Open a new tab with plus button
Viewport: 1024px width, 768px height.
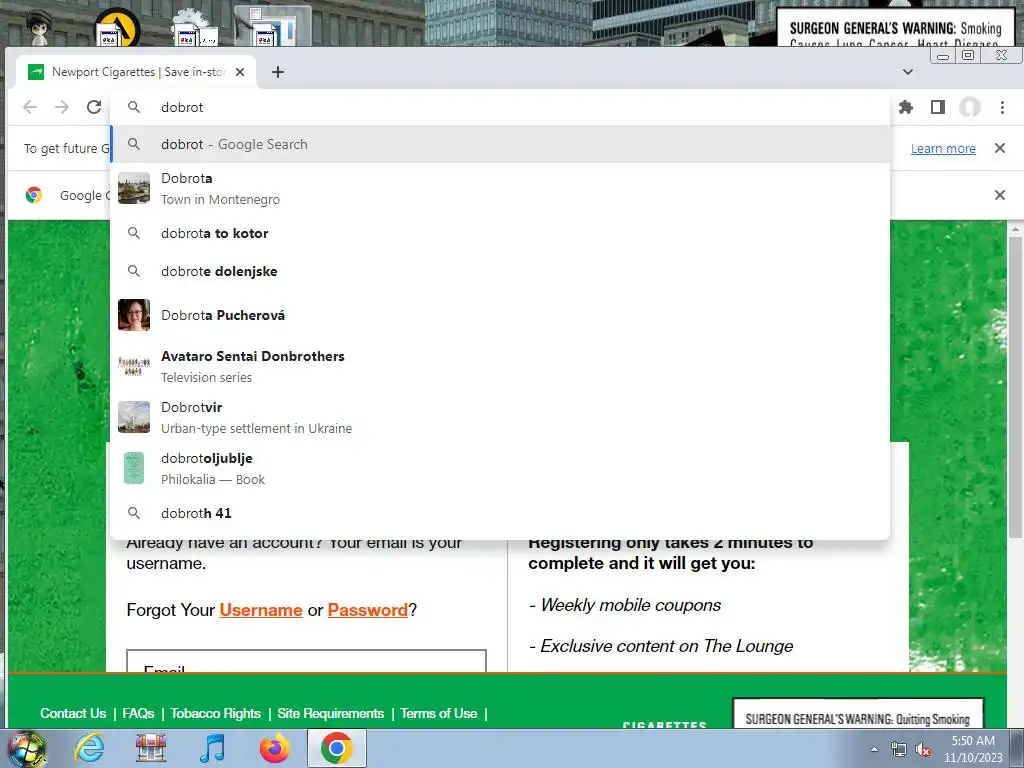click(278, 72)
